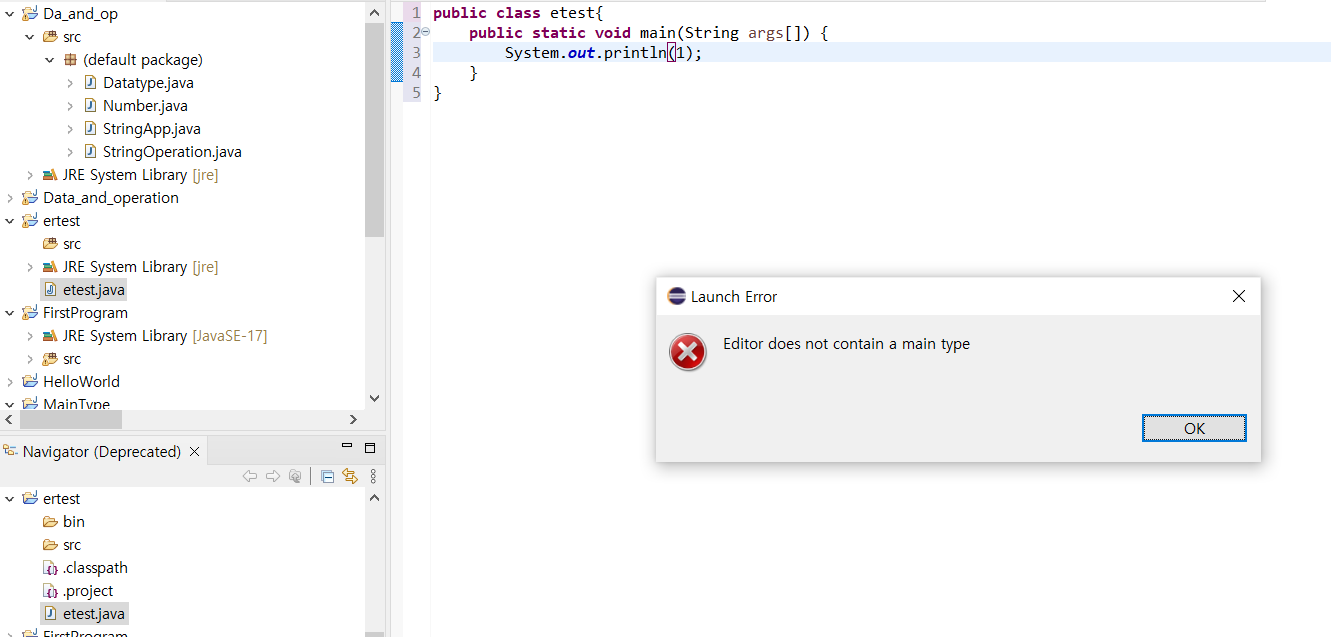Select the .project file label in Navigator

pyautogui.click(x=88, y=591)
